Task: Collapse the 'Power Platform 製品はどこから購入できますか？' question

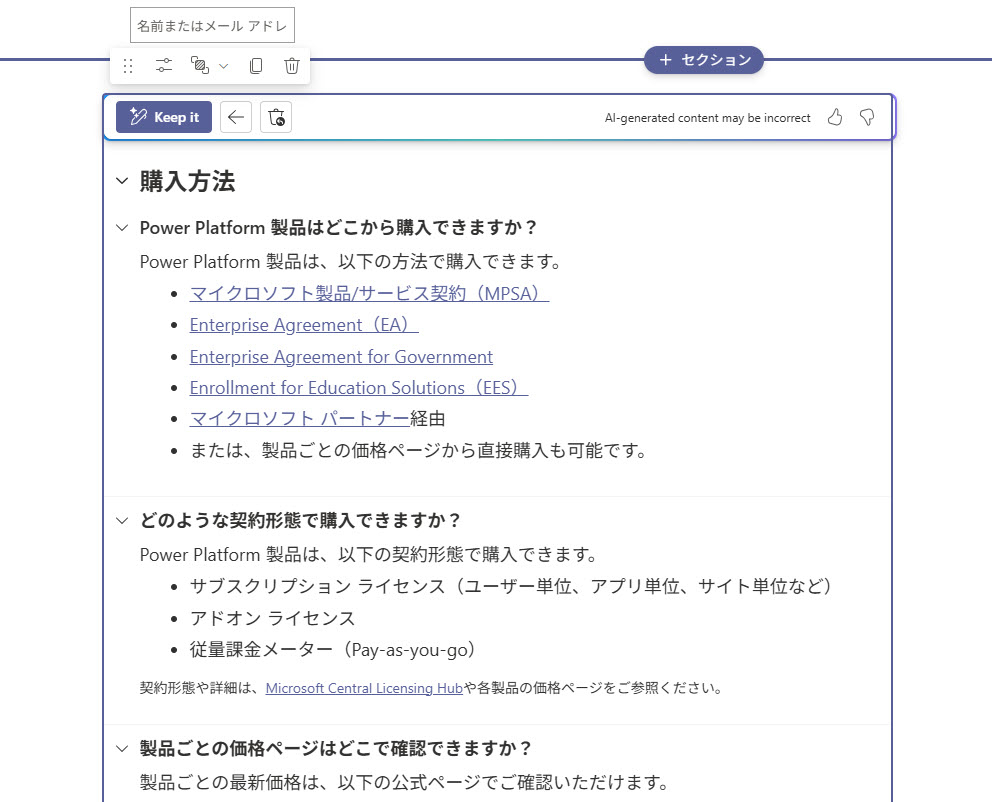Action: (122, 228)
